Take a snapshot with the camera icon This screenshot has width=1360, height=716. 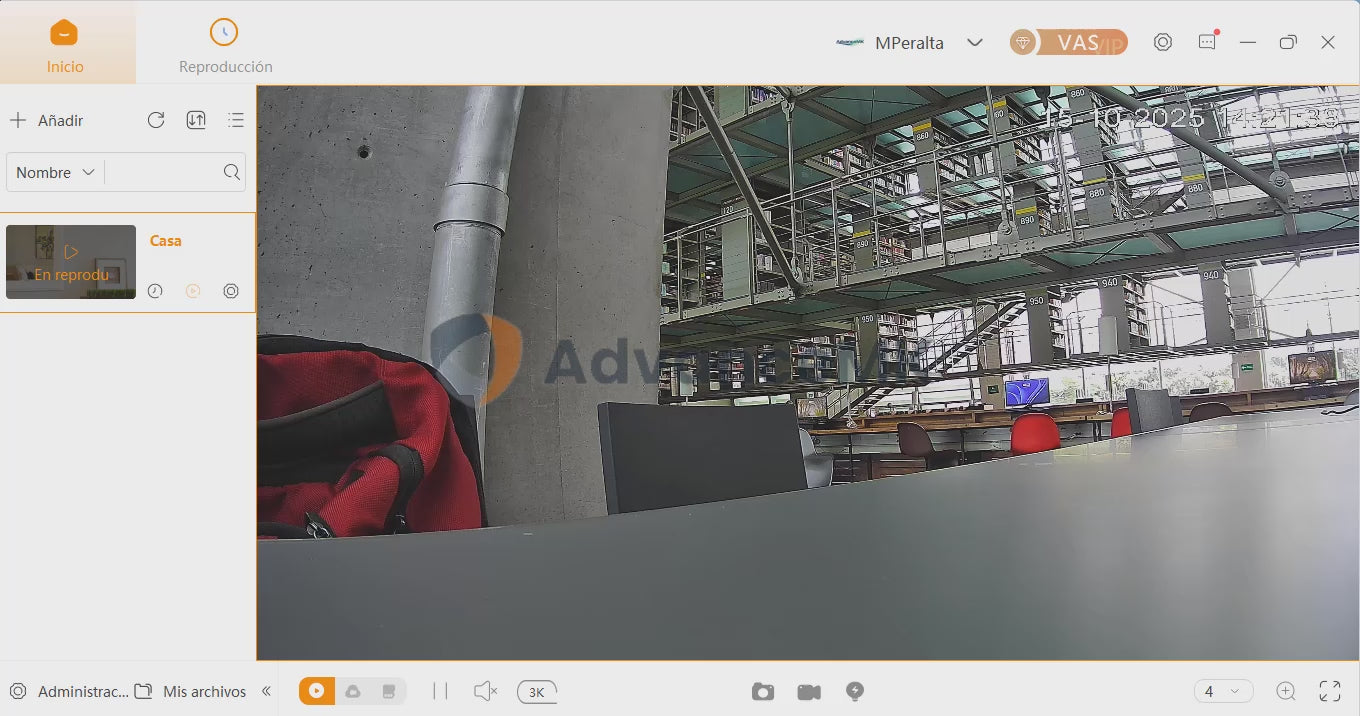tap(763, 692)
